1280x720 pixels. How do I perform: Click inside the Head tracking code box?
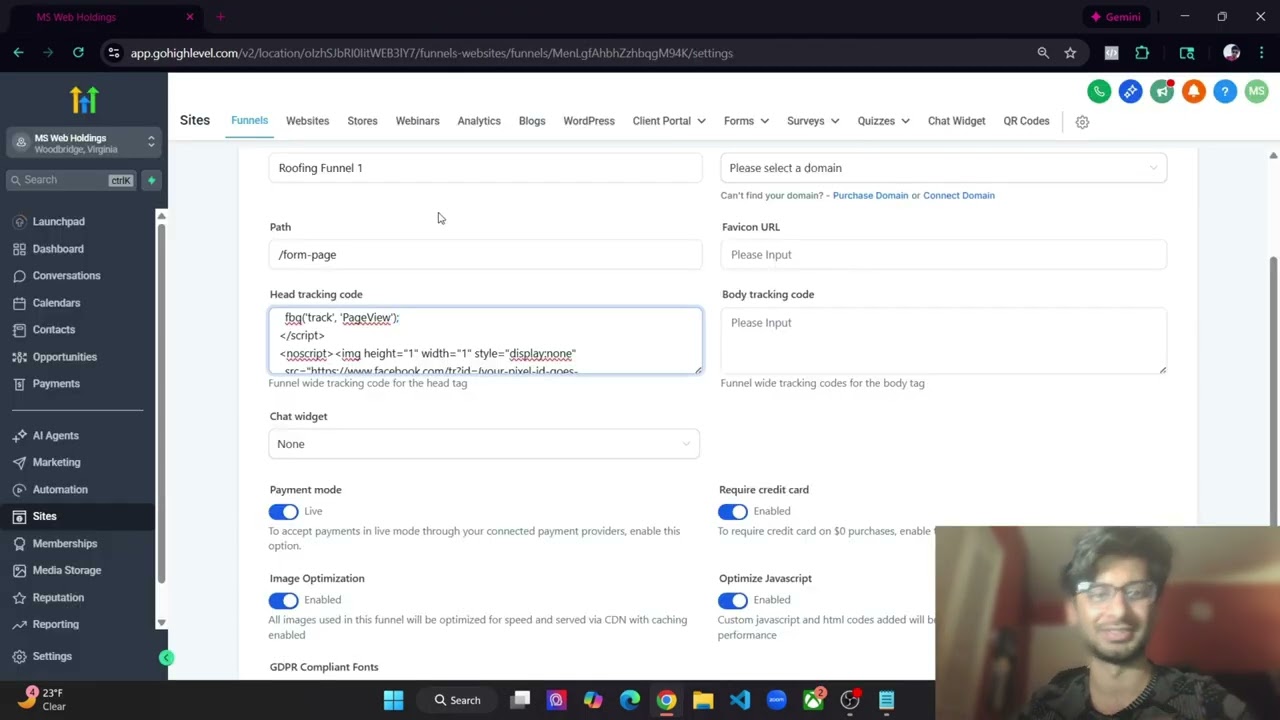pyautogui.click(x=485, y=341)
